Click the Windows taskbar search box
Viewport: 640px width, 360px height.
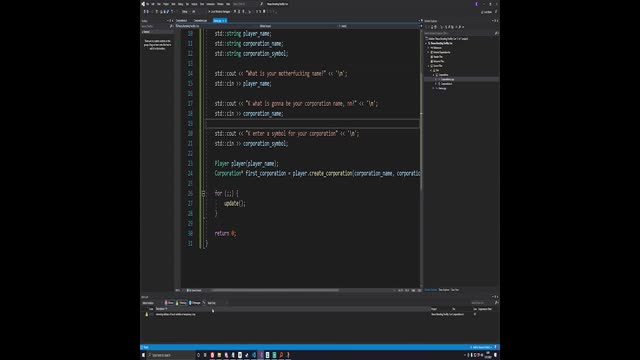(171, 355)
